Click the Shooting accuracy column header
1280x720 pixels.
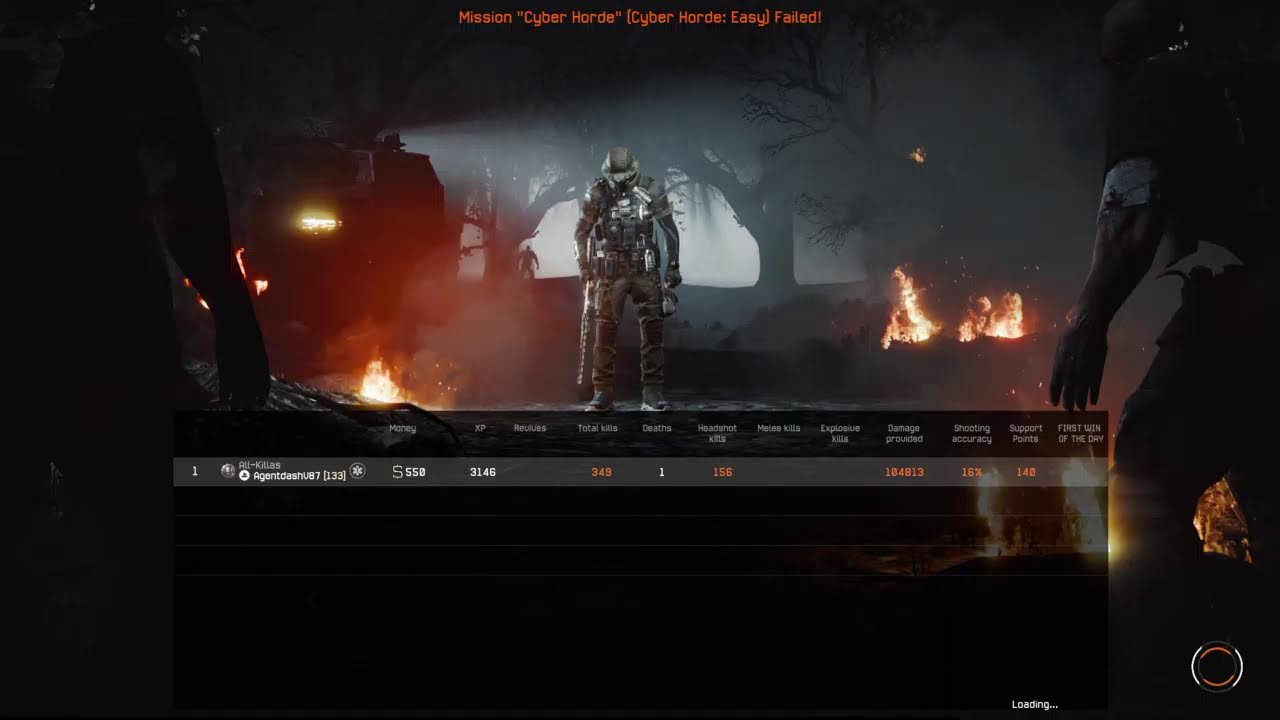[972, 433]
